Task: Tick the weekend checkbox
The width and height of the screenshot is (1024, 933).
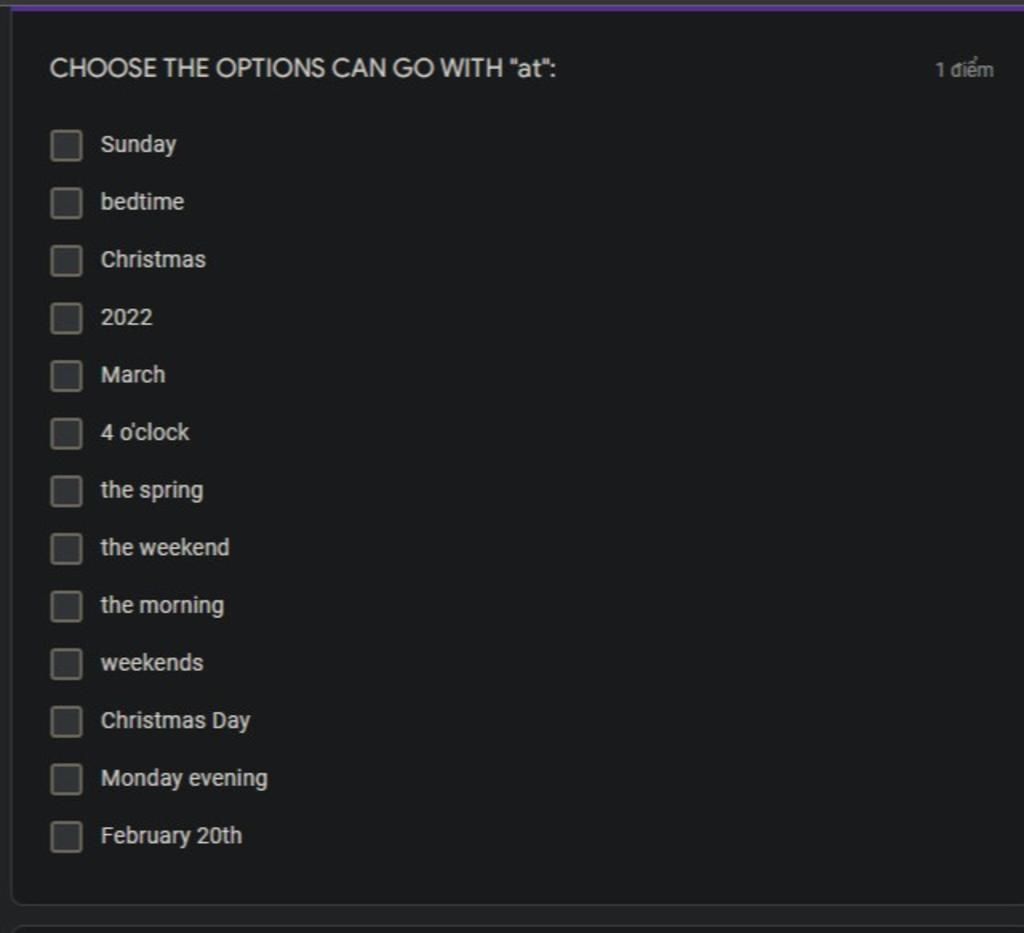Action: pos(66,548)
